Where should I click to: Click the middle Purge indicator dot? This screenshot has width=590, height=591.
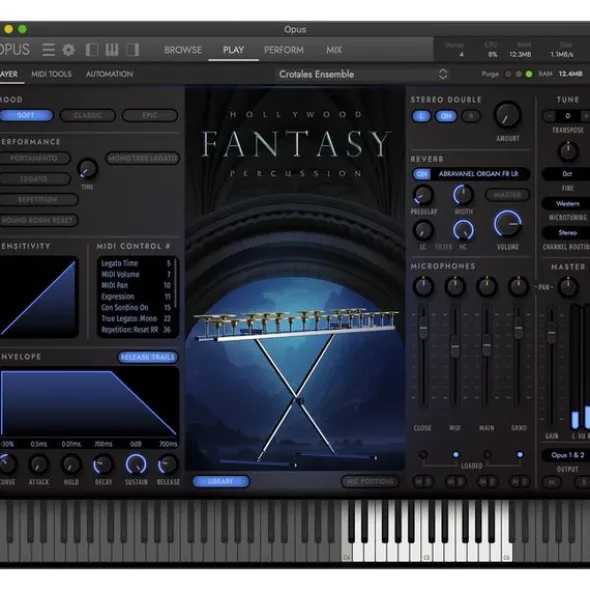pos(519,74)
